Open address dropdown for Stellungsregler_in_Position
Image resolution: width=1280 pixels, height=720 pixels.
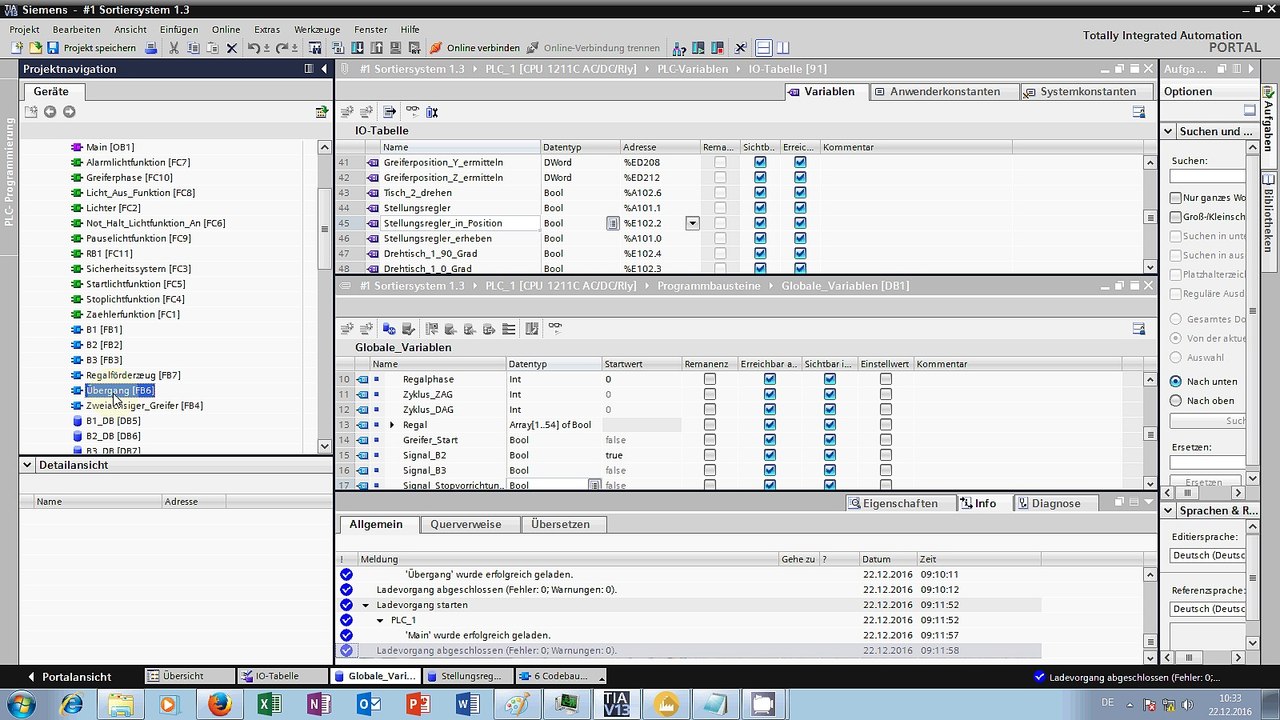[x=692, y=223]
